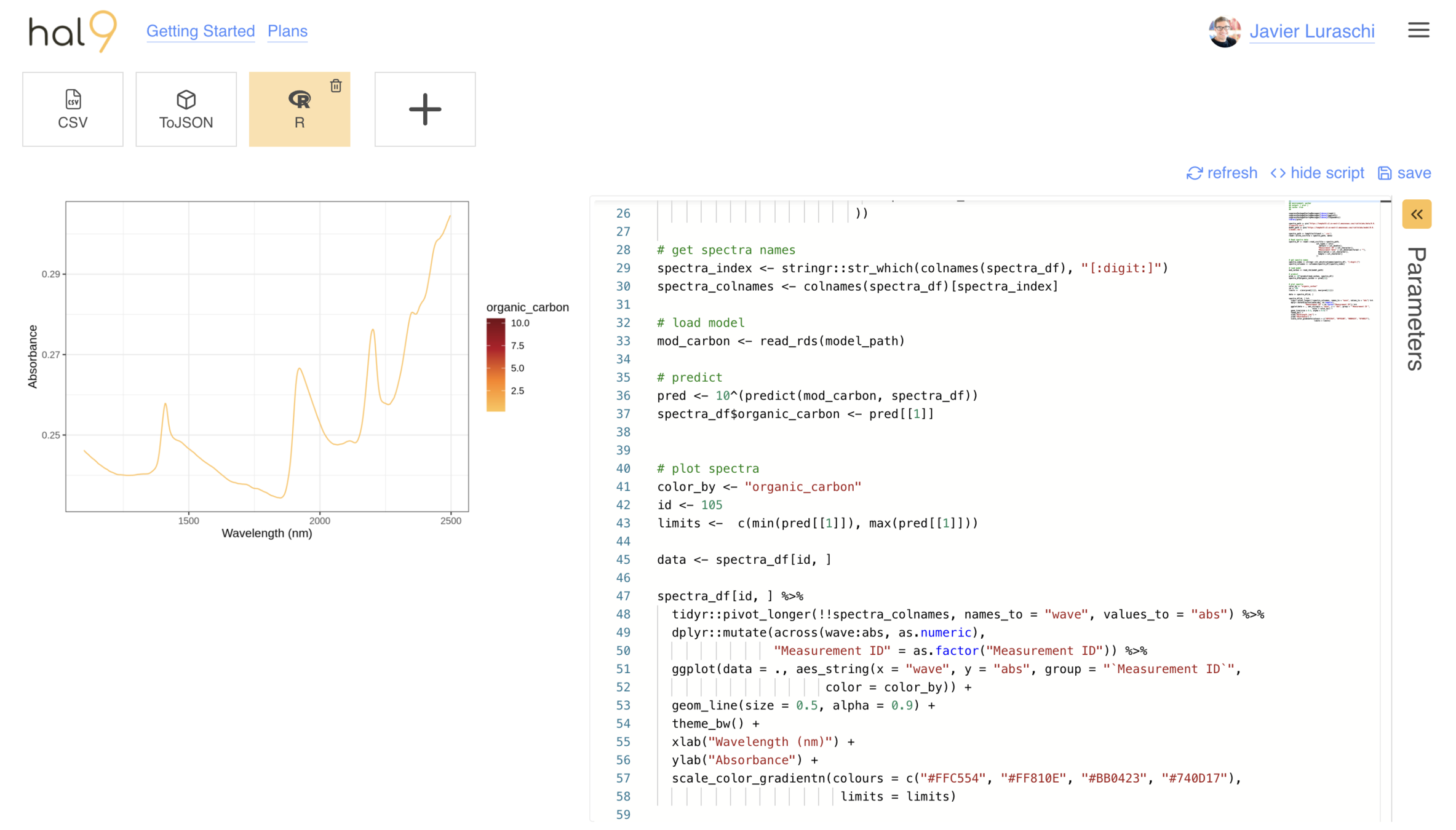This screenshot has height=830, width=1456.
Task: Place cursor on line 42 id value
Action: click(x=711, y=505)
